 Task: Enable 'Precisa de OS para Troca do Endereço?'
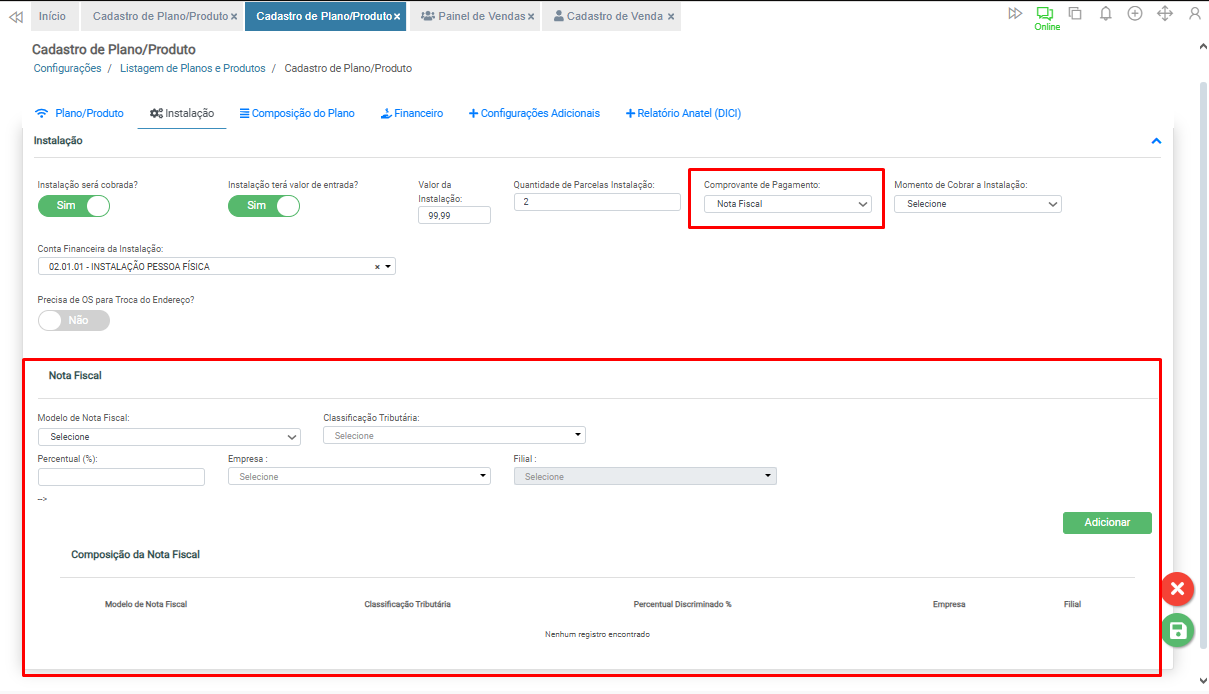(74, 321)
